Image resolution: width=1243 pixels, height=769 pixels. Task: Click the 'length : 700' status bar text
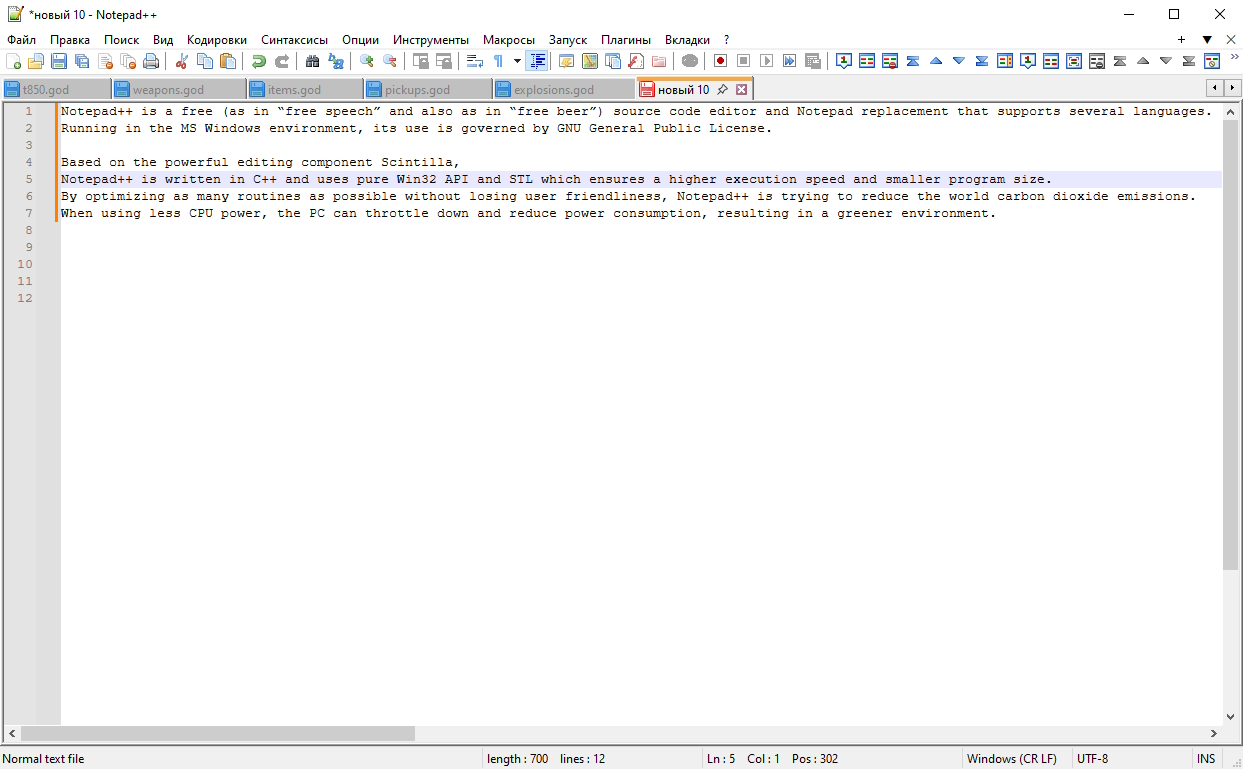[x=517, y=759]
